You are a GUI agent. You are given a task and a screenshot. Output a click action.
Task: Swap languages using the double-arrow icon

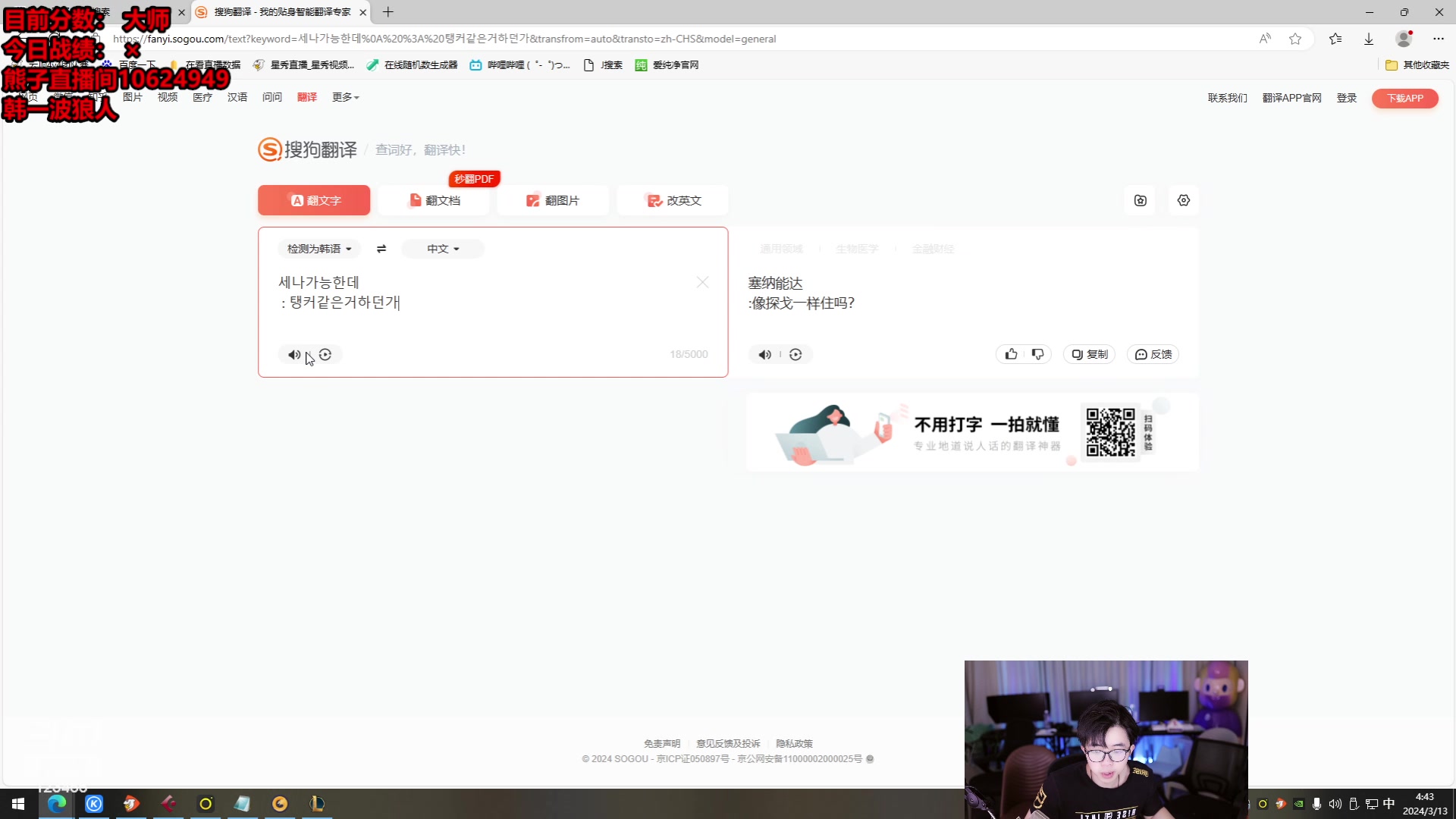coord(381,249)
